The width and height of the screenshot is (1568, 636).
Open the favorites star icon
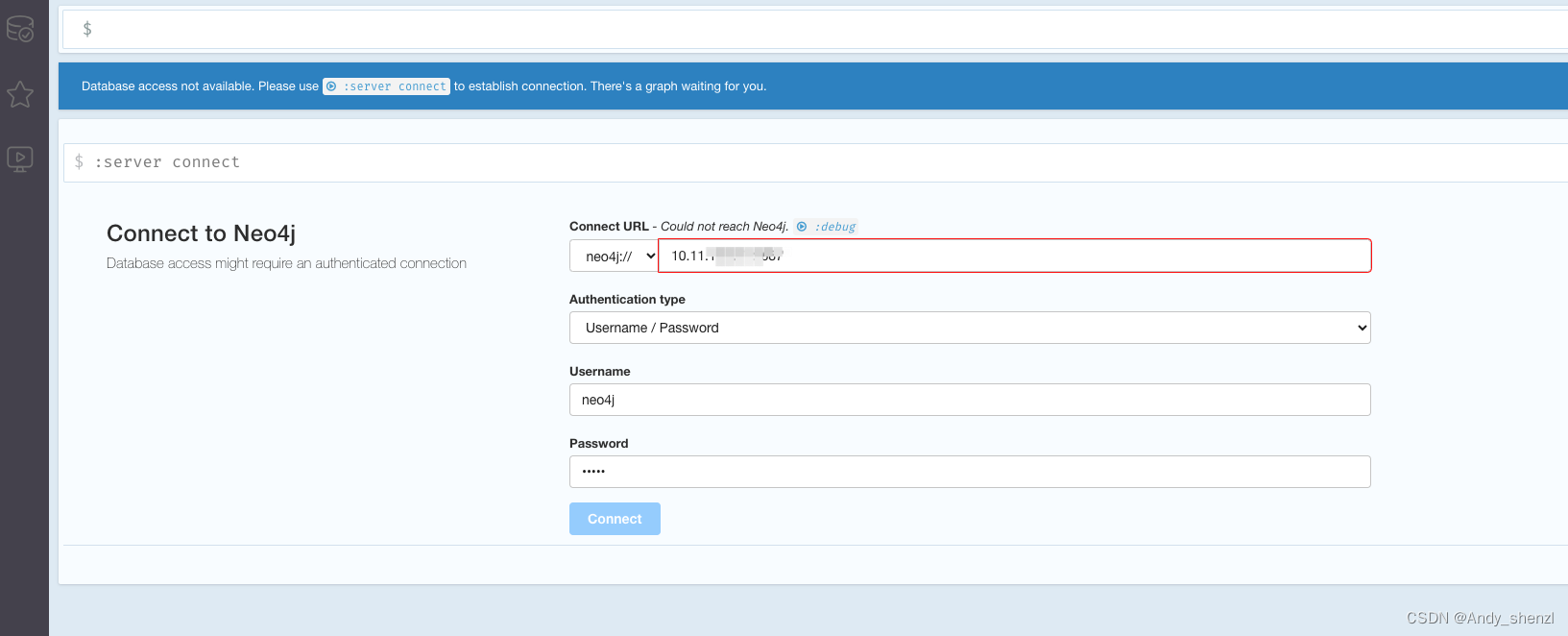tap(20, 94)
